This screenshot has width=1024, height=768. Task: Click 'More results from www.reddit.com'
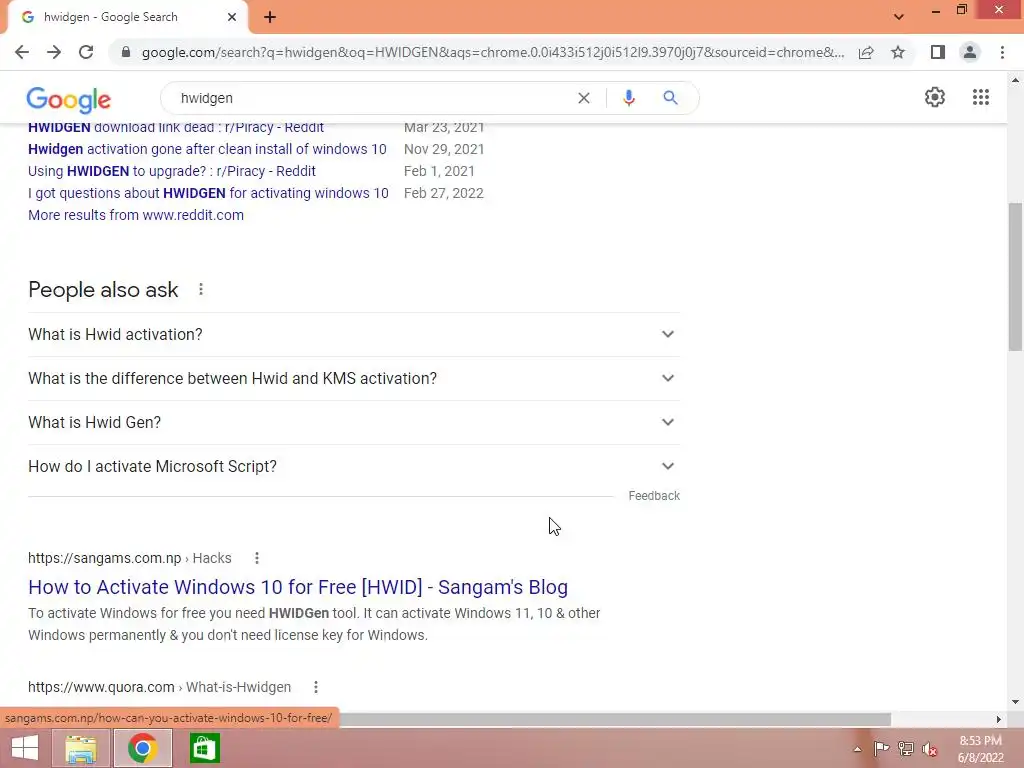pos(136,215)
